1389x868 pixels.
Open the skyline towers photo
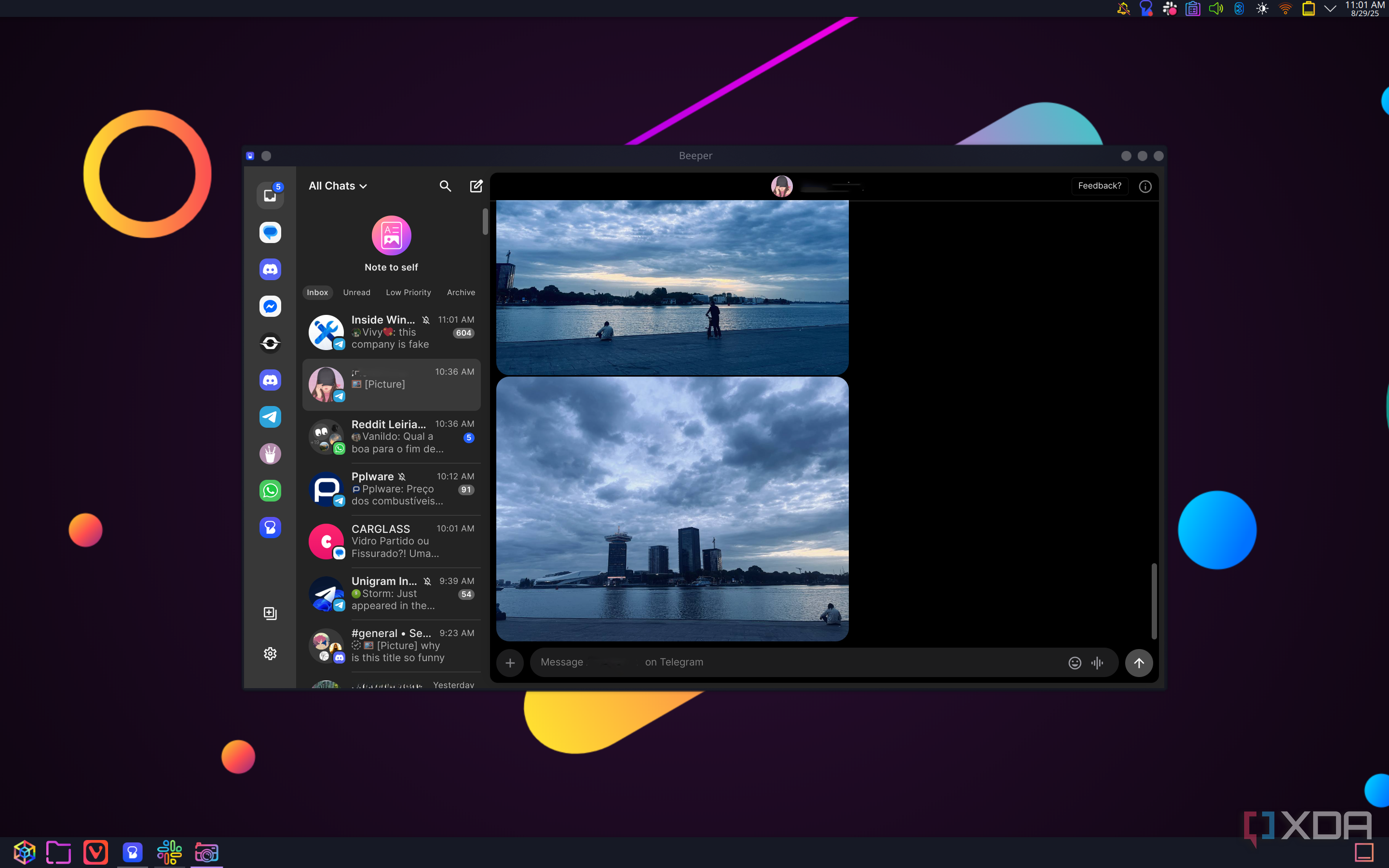672,509
